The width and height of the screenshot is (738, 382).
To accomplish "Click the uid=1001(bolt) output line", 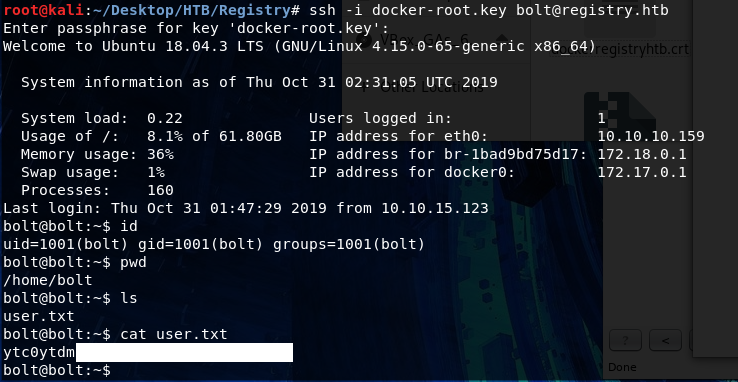I will (x=214, y=245).
